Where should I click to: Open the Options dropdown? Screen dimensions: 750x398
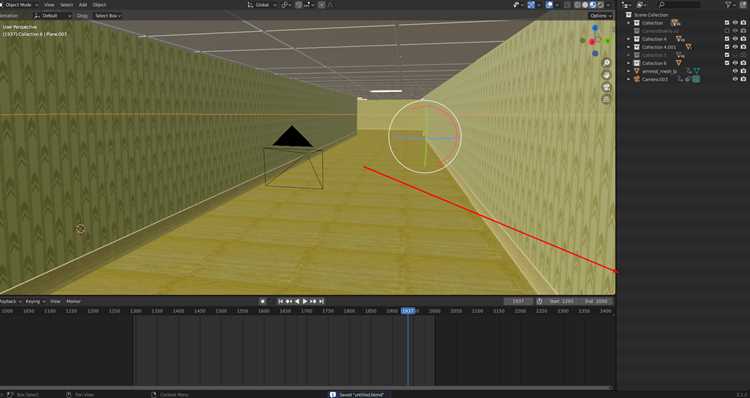pos(600,16)
